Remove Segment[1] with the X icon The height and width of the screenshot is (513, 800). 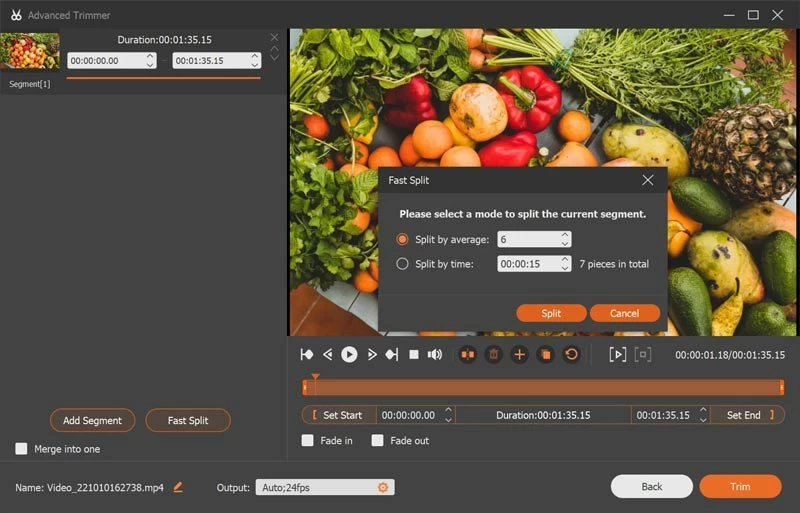(274, 37)
